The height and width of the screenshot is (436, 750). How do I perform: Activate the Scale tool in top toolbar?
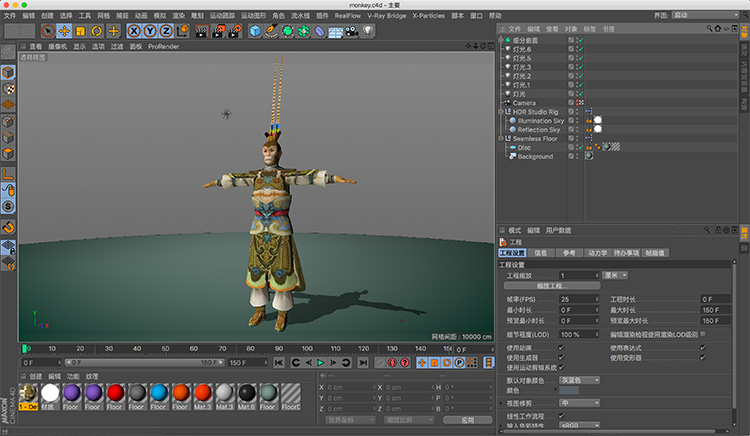click(x=80, y=31)
